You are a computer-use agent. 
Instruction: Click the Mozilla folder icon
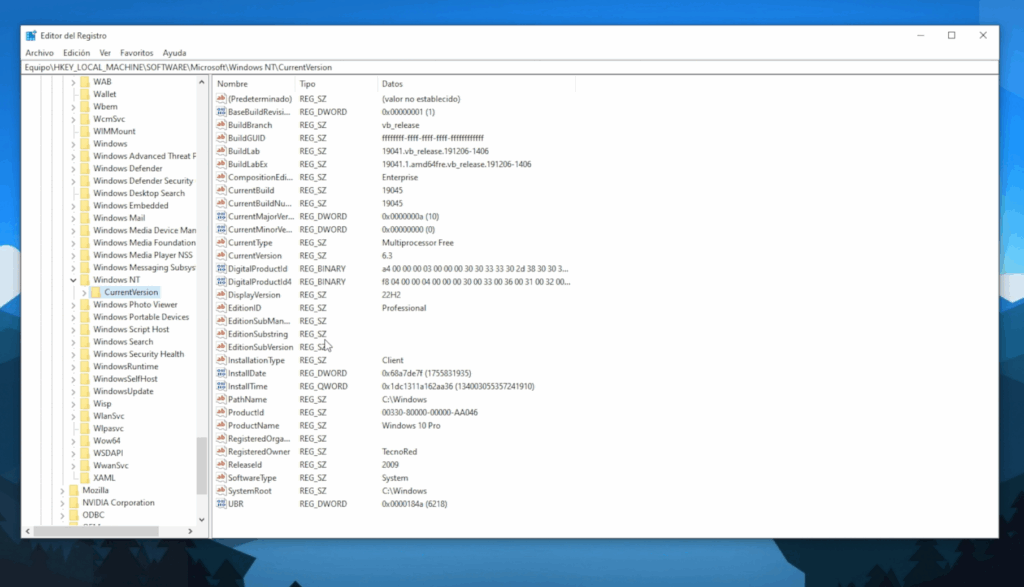tap(74, 490)
